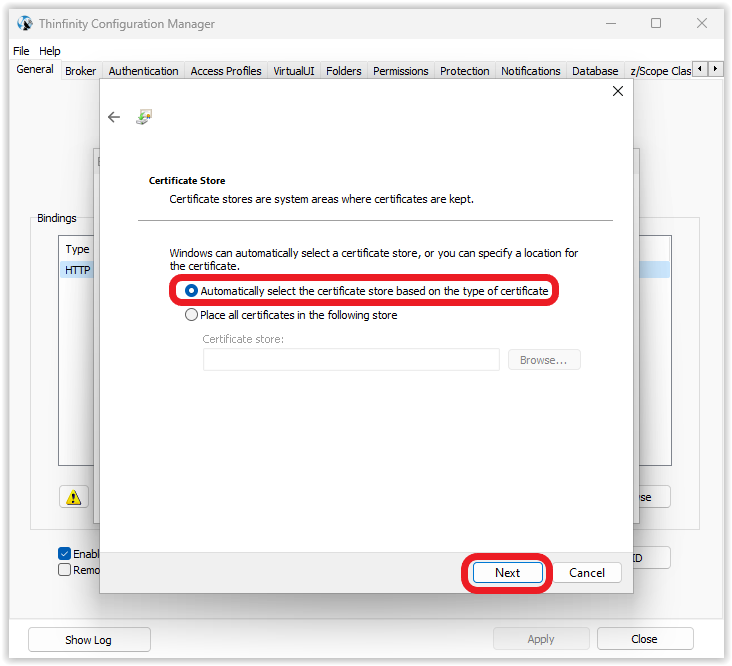Close the Thinfinity Configuration Manager window
Viewport: 732px width, 666px height.
point(702,23)
